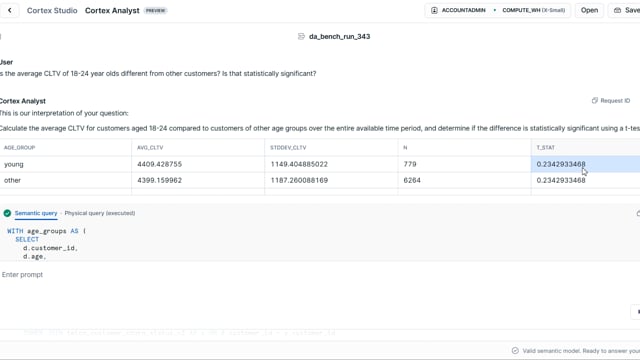Click the N column header
The height and width of the screenshot is (360, 640).
[x=405, y=147]
